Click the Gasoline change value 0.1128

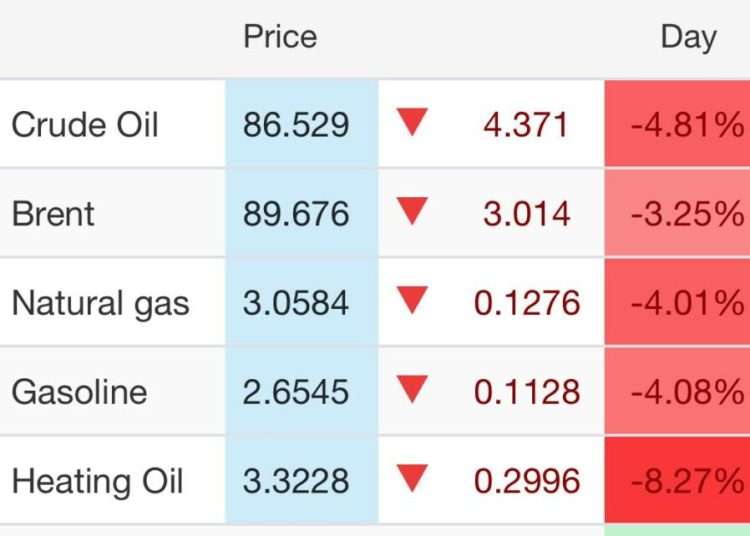(527, 391)
